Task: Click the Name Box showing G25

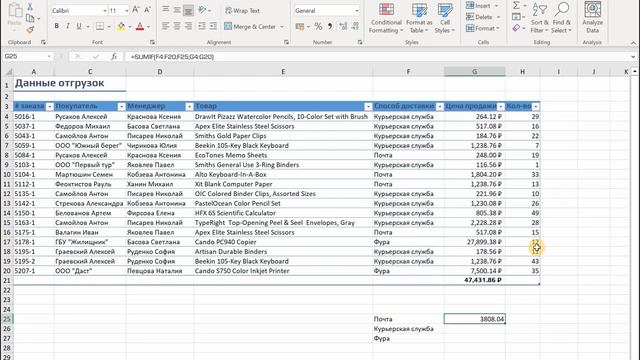Action: 27,56
